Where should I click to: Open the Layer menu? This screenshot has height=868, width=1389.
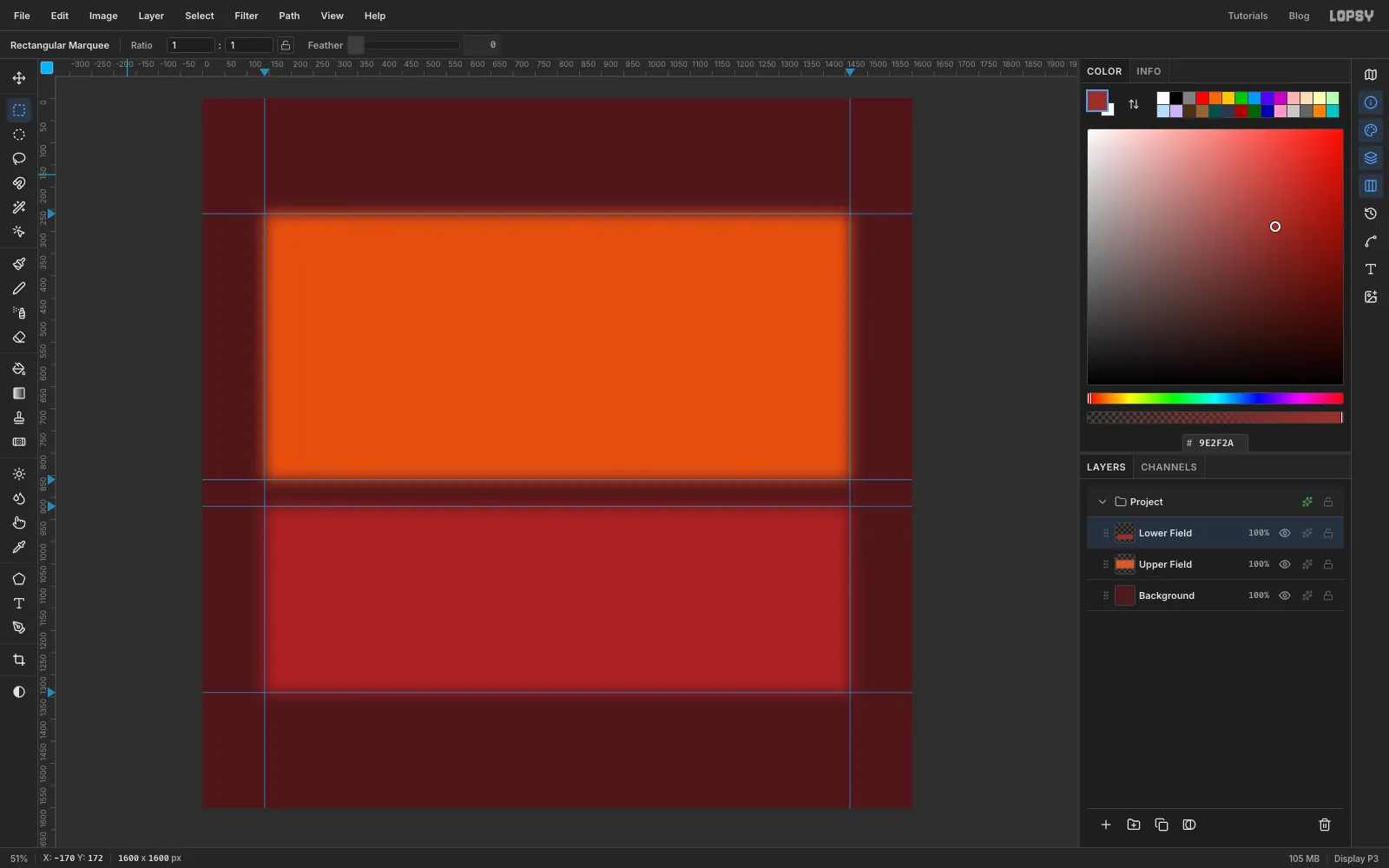point(151,16)
